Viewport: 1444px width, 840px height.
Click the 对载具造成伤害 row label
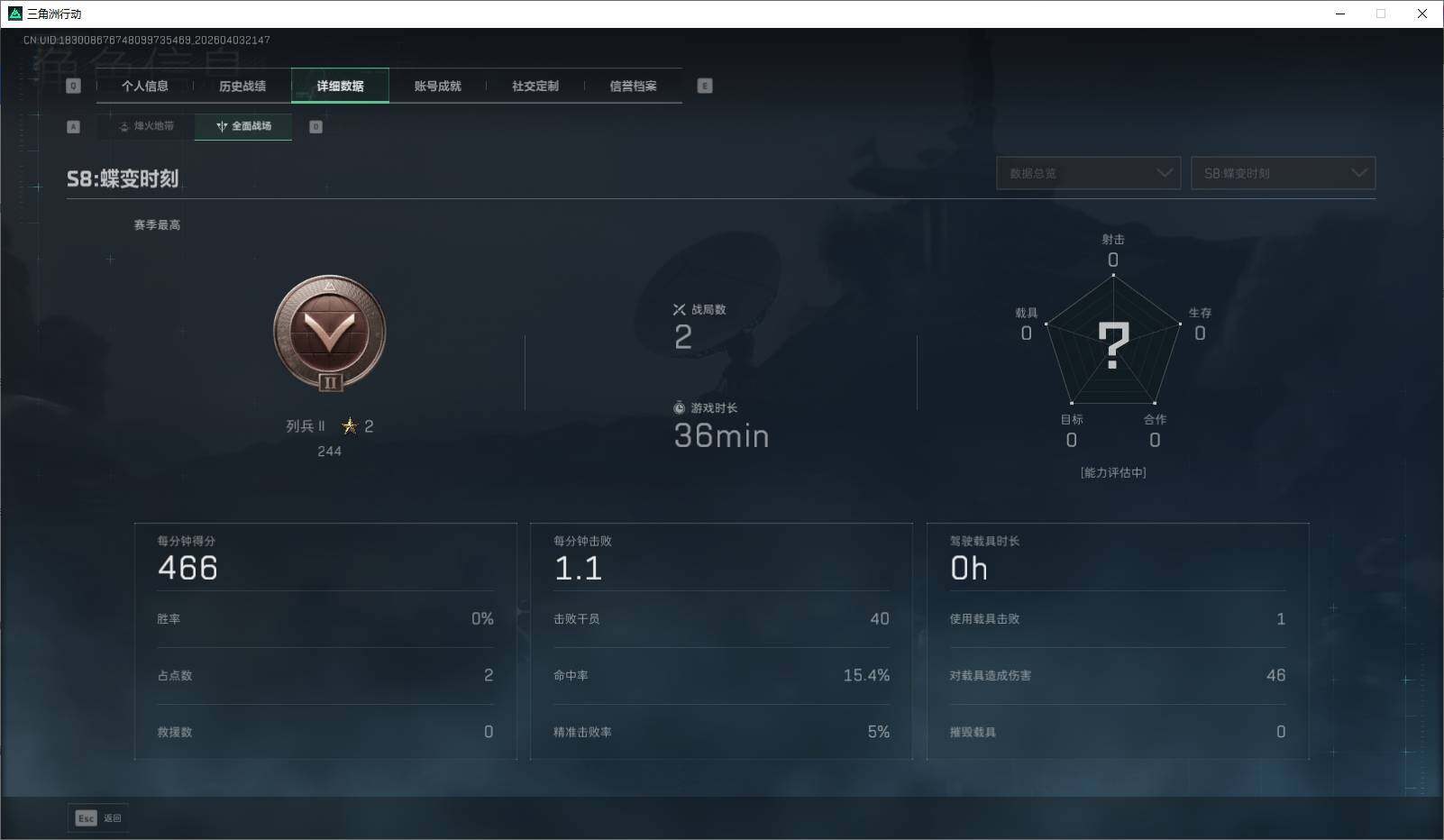990,676
